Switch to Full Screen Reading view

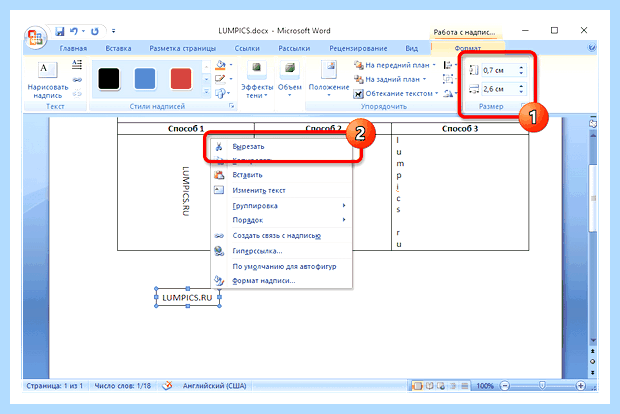[429, 386]
